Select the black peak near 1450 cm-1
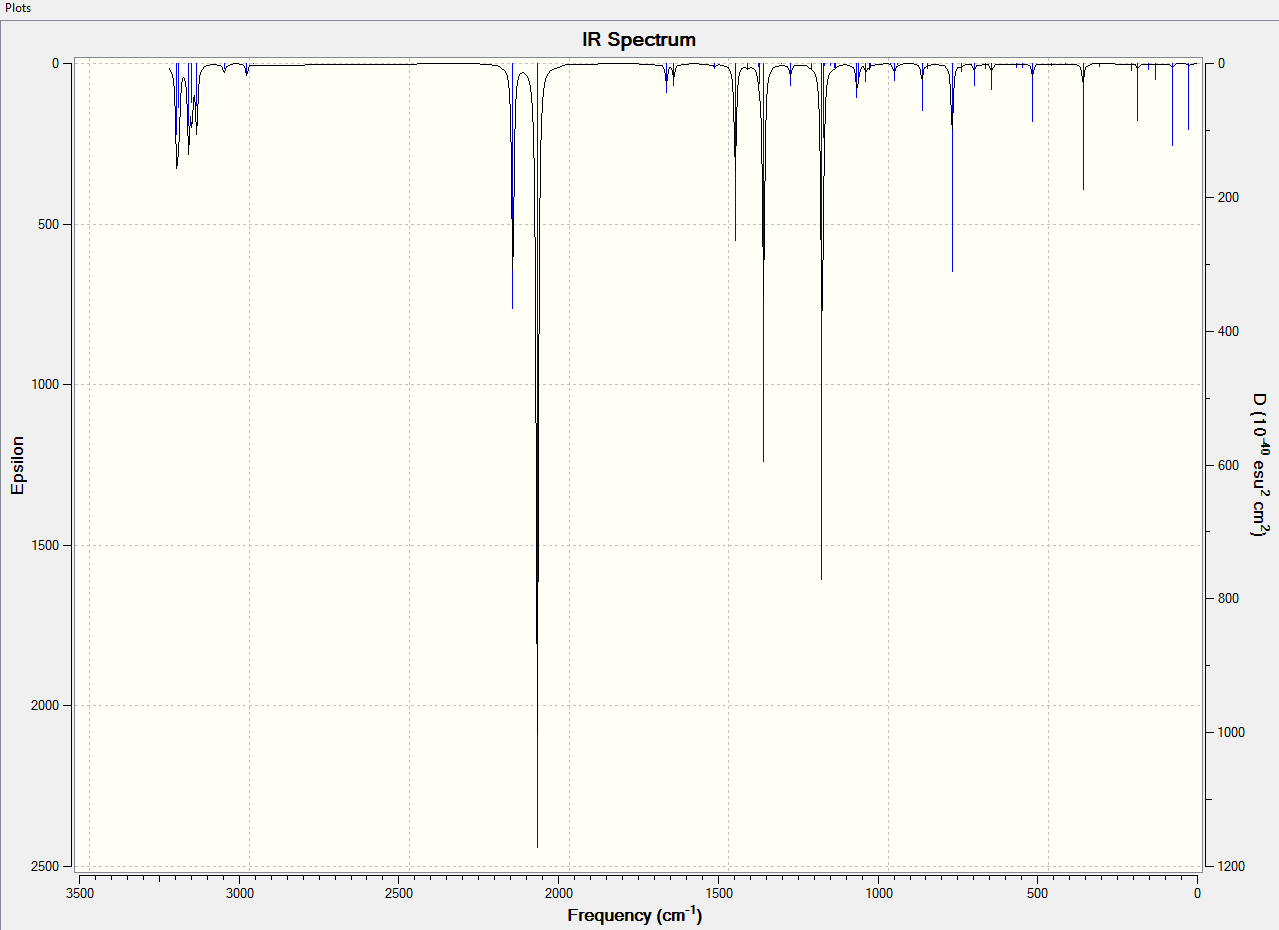The image size is (1279, 930). click(735, 151)
